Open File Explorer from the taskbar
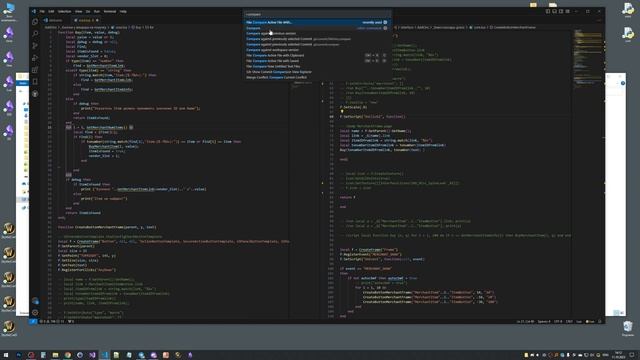The width and height of the screenshot is (640, 360). (x=55, y=355)
